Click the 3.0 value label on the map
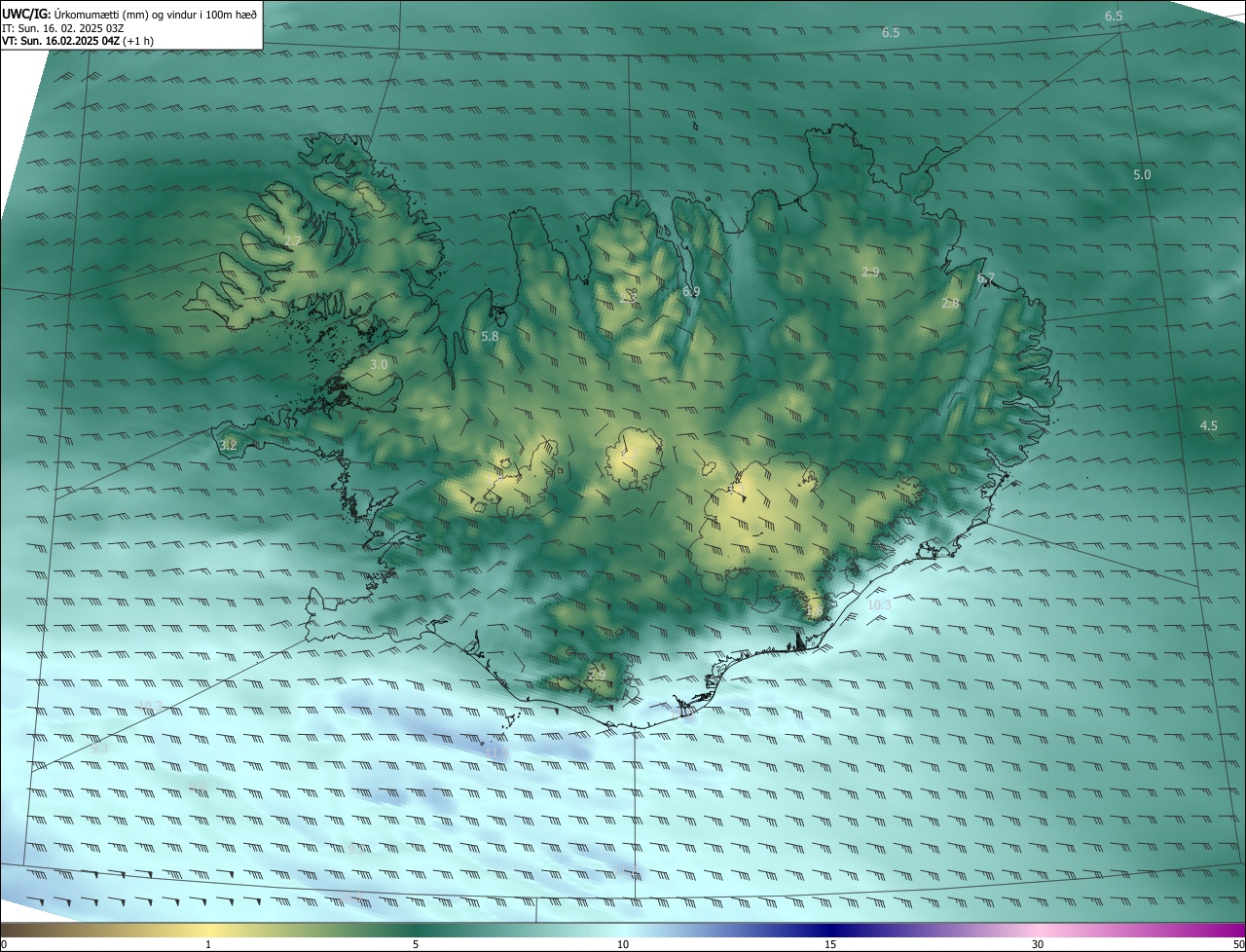Image resolution: width=1246 pixels, height=952 pixels. [x=379, y=364]
